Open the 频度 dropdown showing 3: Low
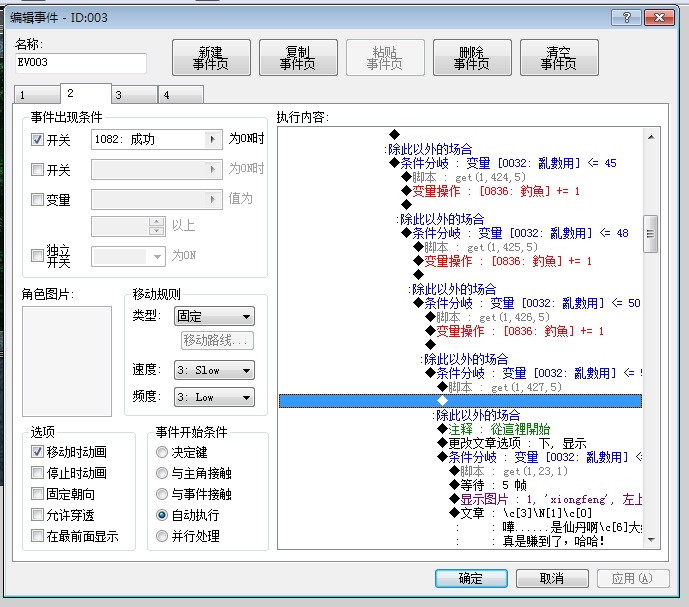The width and height of the screenshot is (689, 607). 214,397
